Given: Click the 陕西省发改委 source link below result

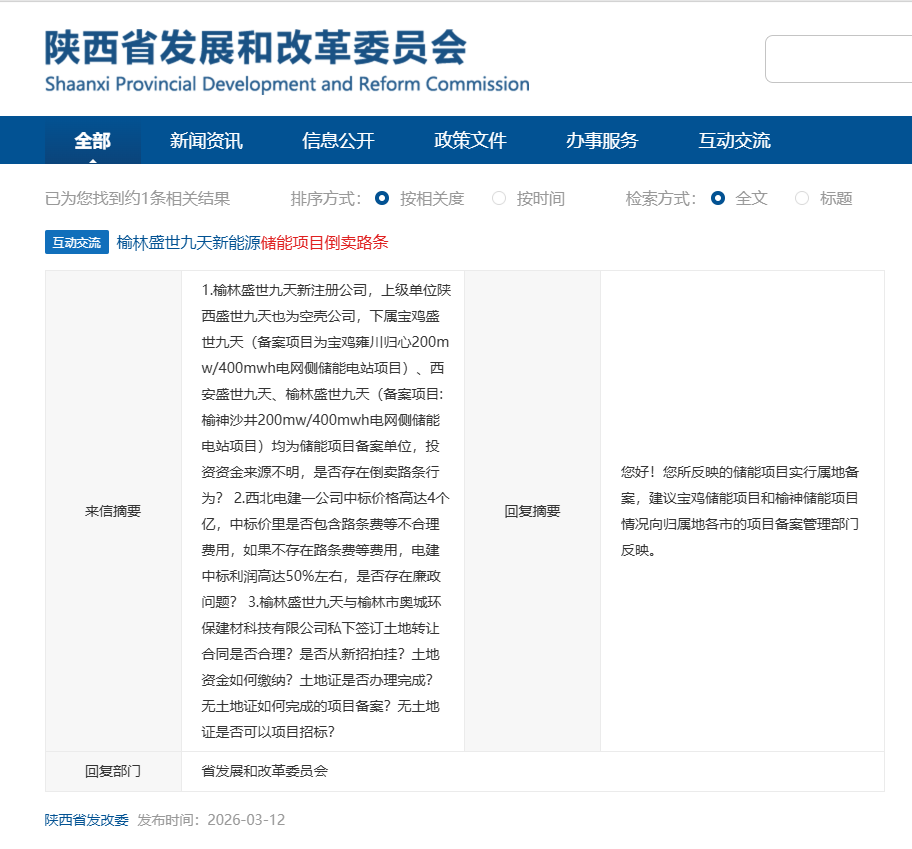Looking at the screenshot, I should coord(87,820).
